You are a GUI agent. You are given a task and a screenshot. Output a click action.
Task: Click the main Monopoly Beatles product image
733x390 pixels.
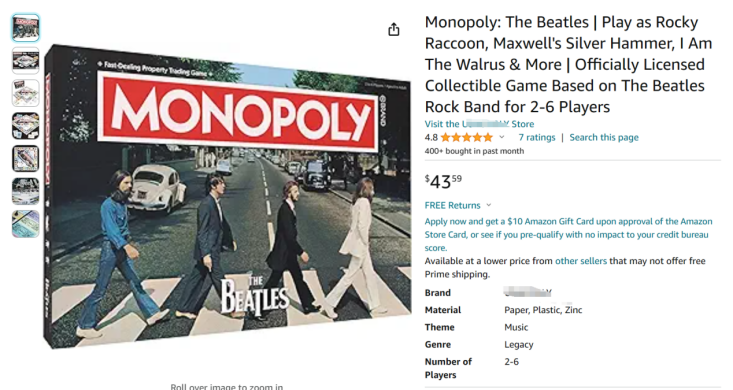[x=228, y=196]
